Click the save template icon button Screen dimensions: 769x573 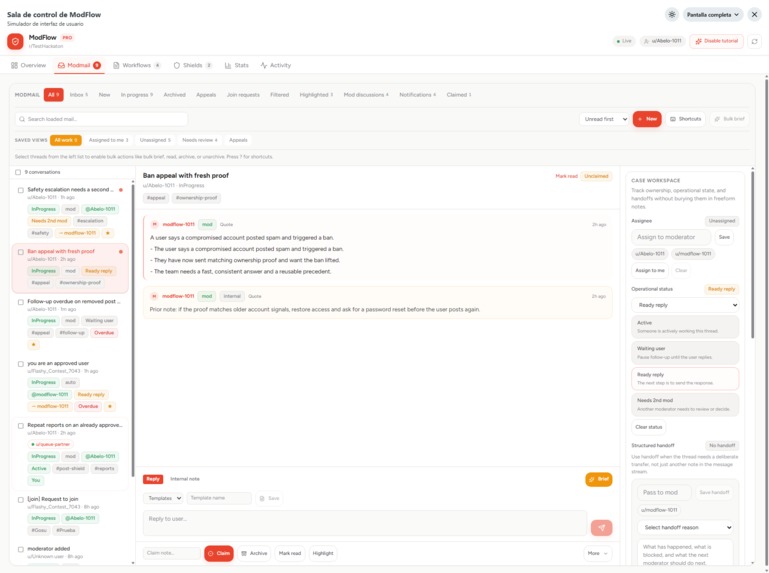(269, 498)
